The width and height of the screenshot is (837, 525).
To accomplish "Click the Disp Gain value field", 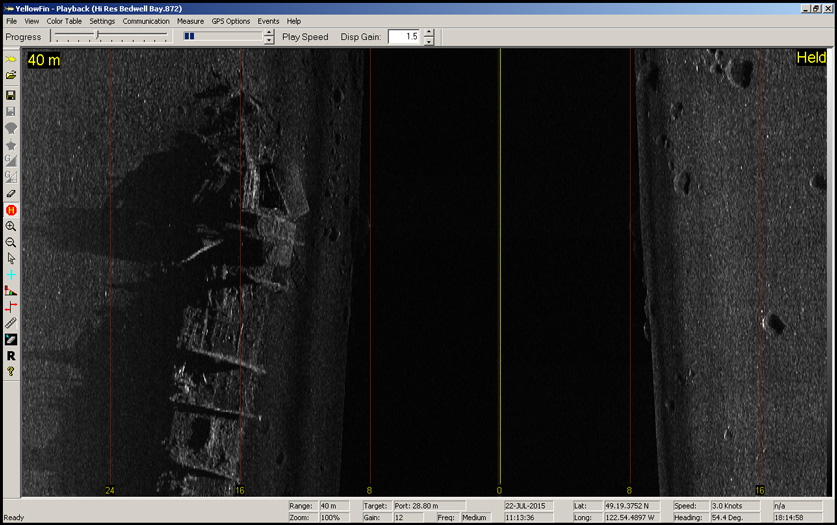I will [x=403, y=37].
